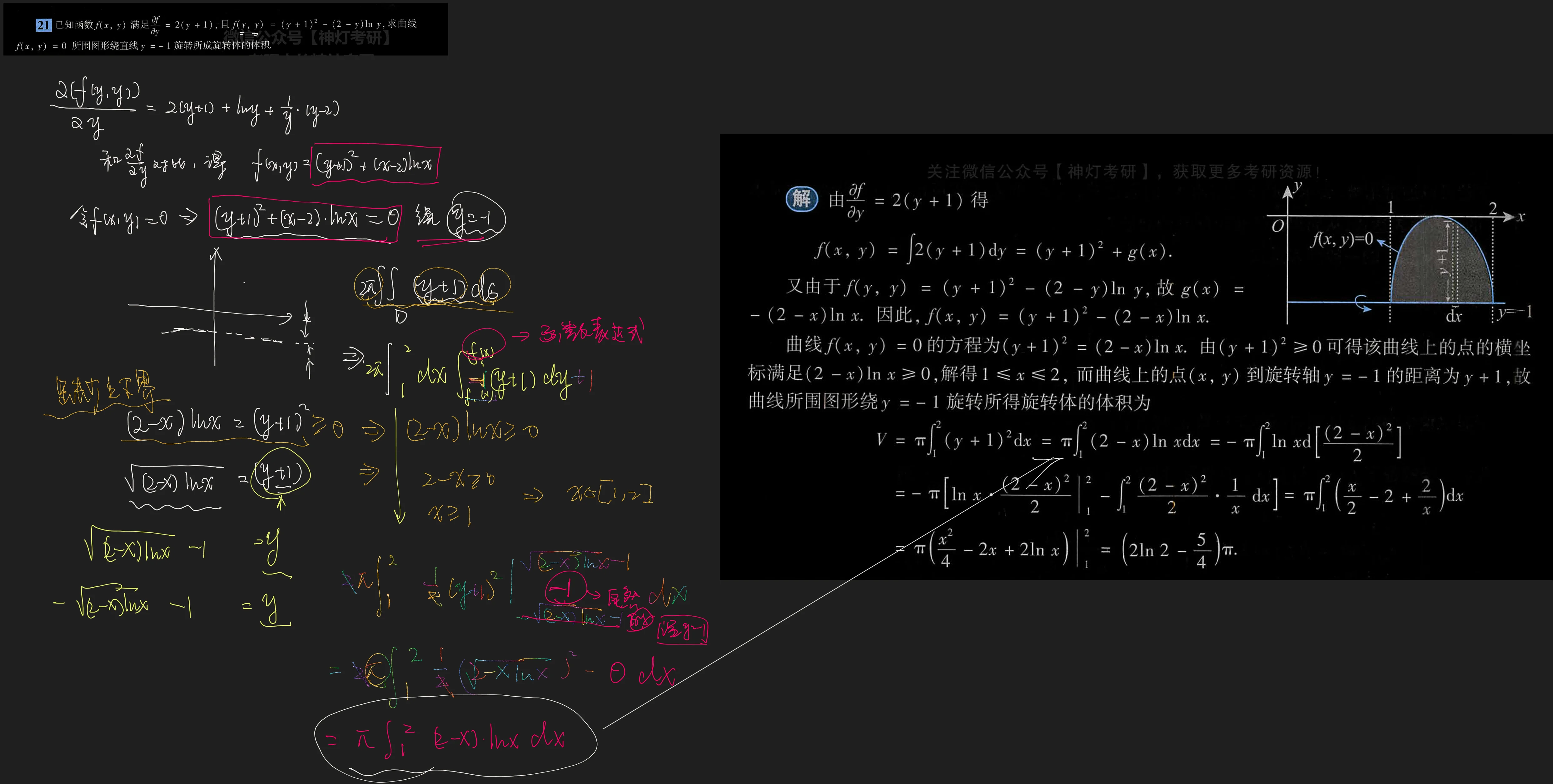Click the red-boxed f(x,y) expression
Image resolution: width=1553 pixels, height=784 pixels.
[375, 164]
